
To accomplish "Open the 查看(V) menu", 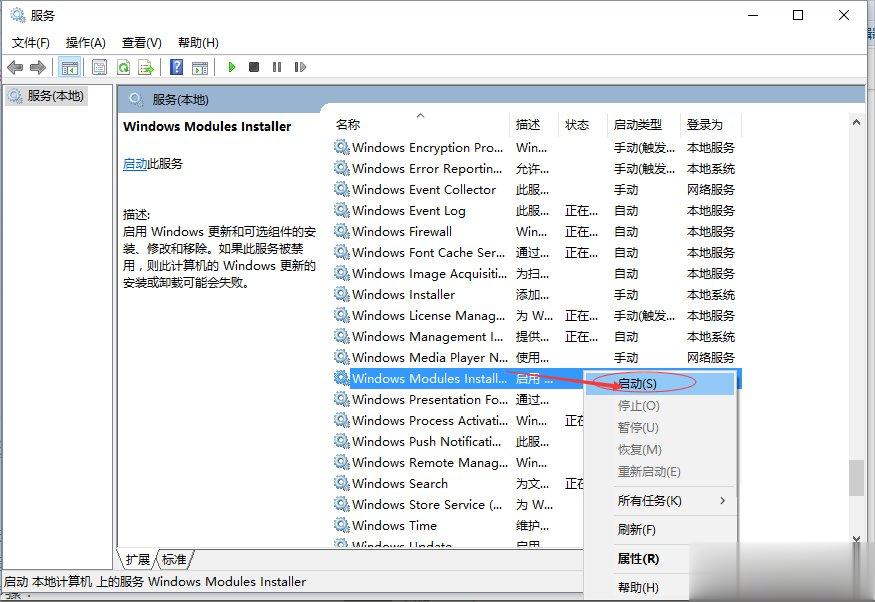I will click(x=142, y=42).
